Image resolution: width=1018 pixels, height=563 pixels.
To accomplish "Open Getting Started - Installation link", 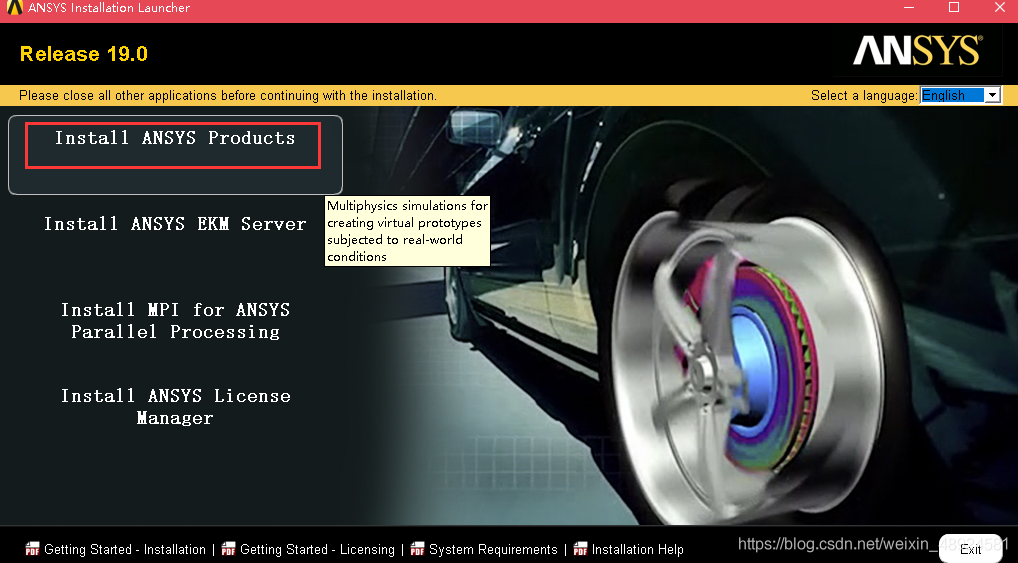I will (x=125, y=549).
